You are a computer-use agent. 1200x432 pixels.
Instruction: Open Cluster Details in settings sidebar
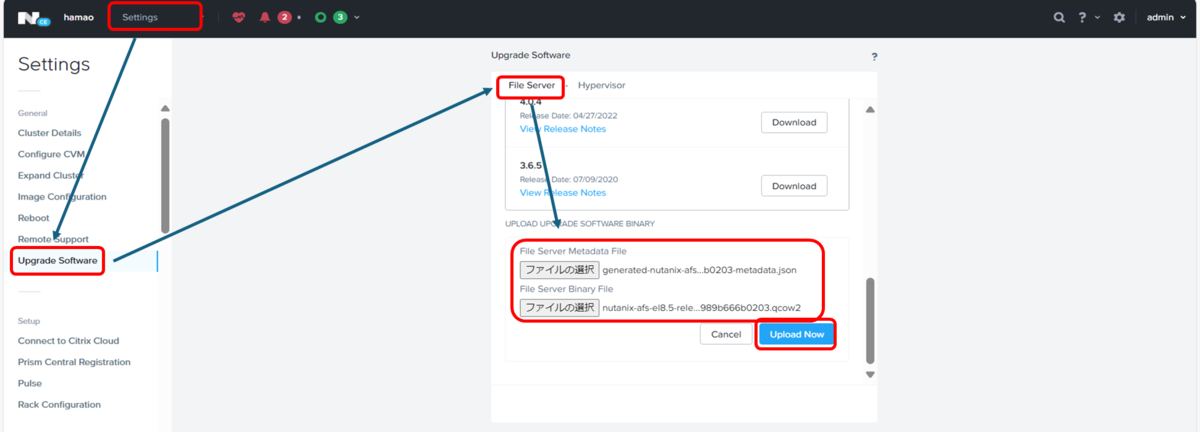50,133
